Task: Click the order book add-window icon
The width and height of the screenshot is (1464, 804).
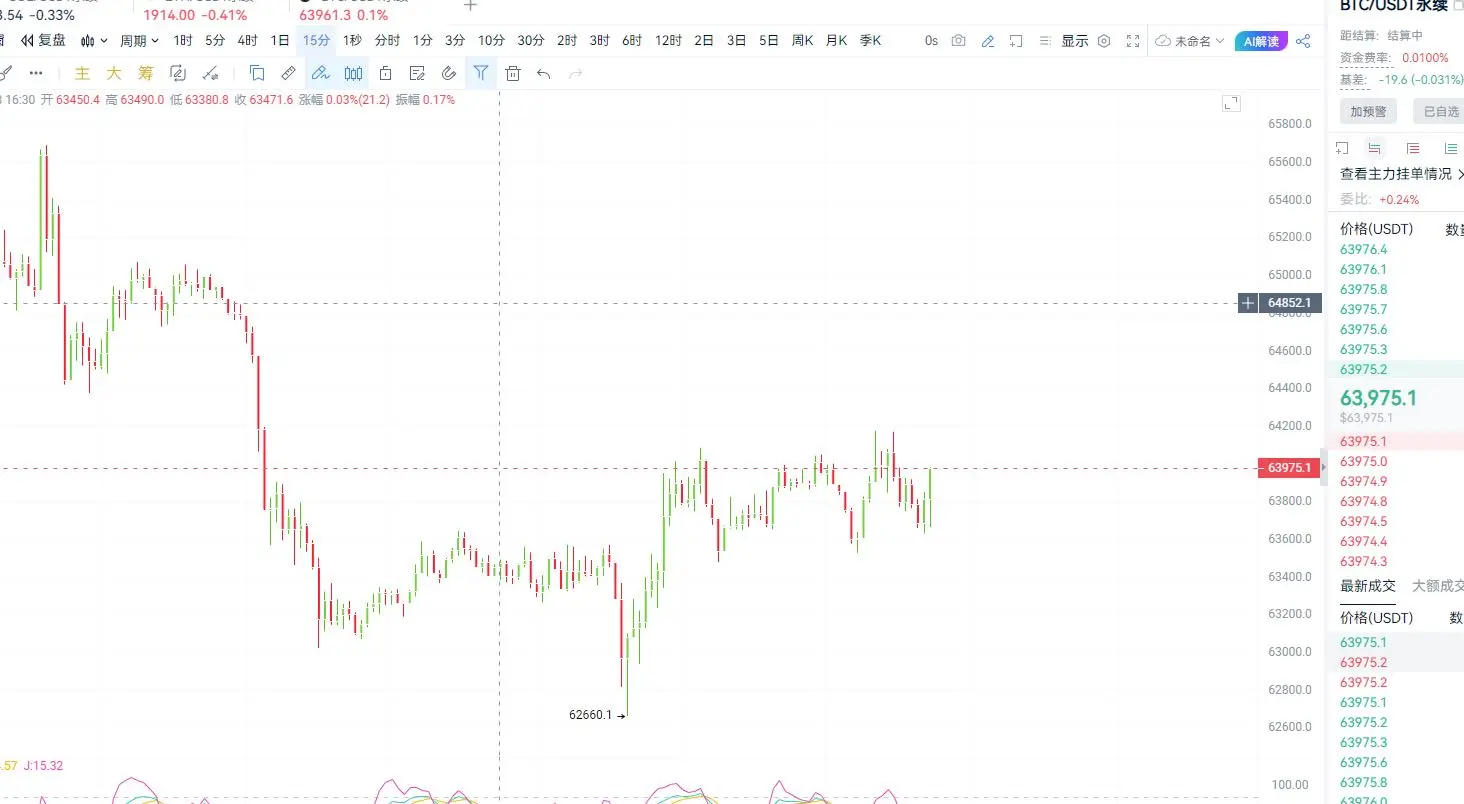Action: pos(1342,148)
